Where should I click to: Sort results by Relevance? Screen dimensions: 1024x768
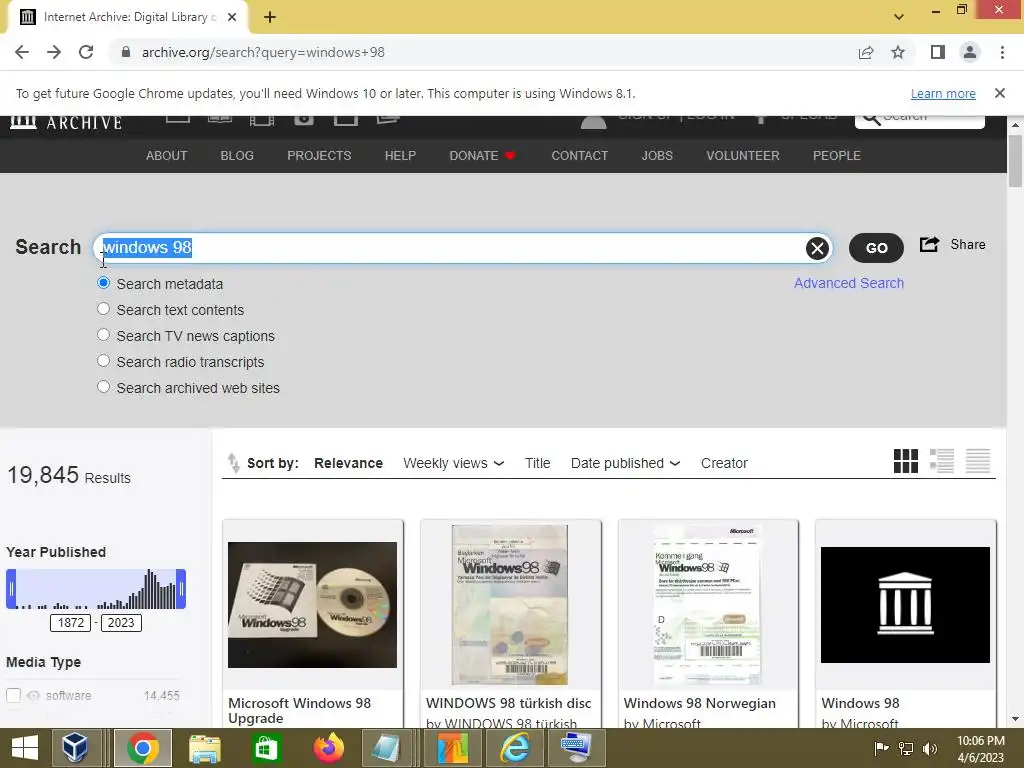[x=348, y=463]
